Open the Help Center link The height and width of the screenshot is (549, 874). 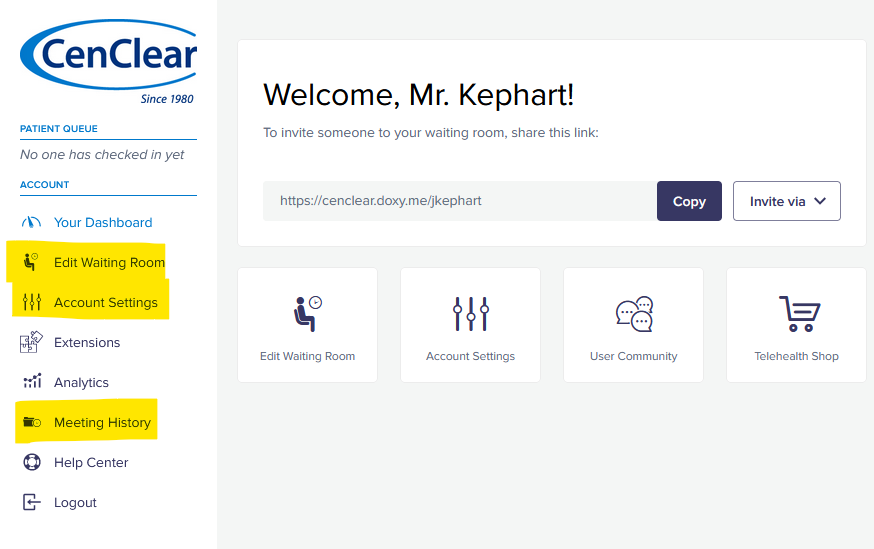click(91, 463)
